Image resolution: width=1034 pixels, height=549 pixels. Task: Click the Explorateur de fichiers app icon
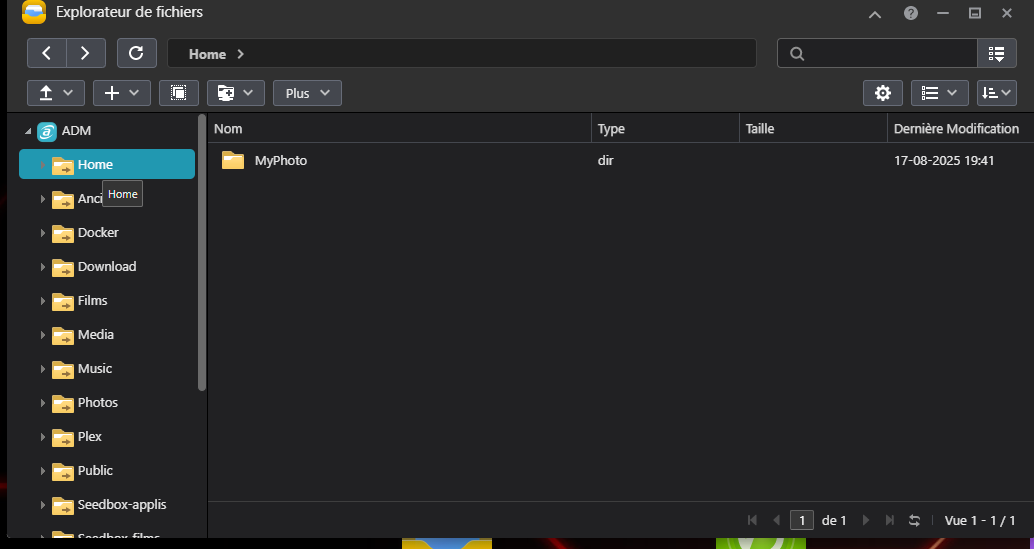(34, 12)
